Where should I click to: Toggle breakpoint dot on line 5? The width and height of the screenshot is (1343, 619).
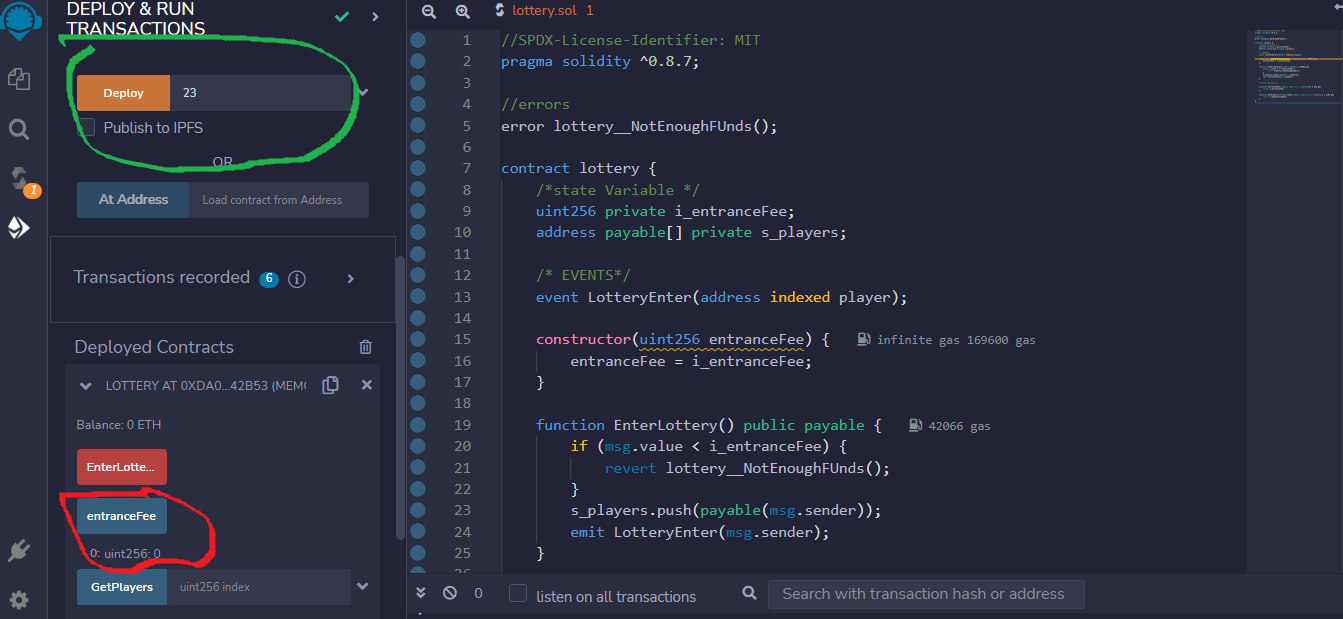click(x=418, y=126)
